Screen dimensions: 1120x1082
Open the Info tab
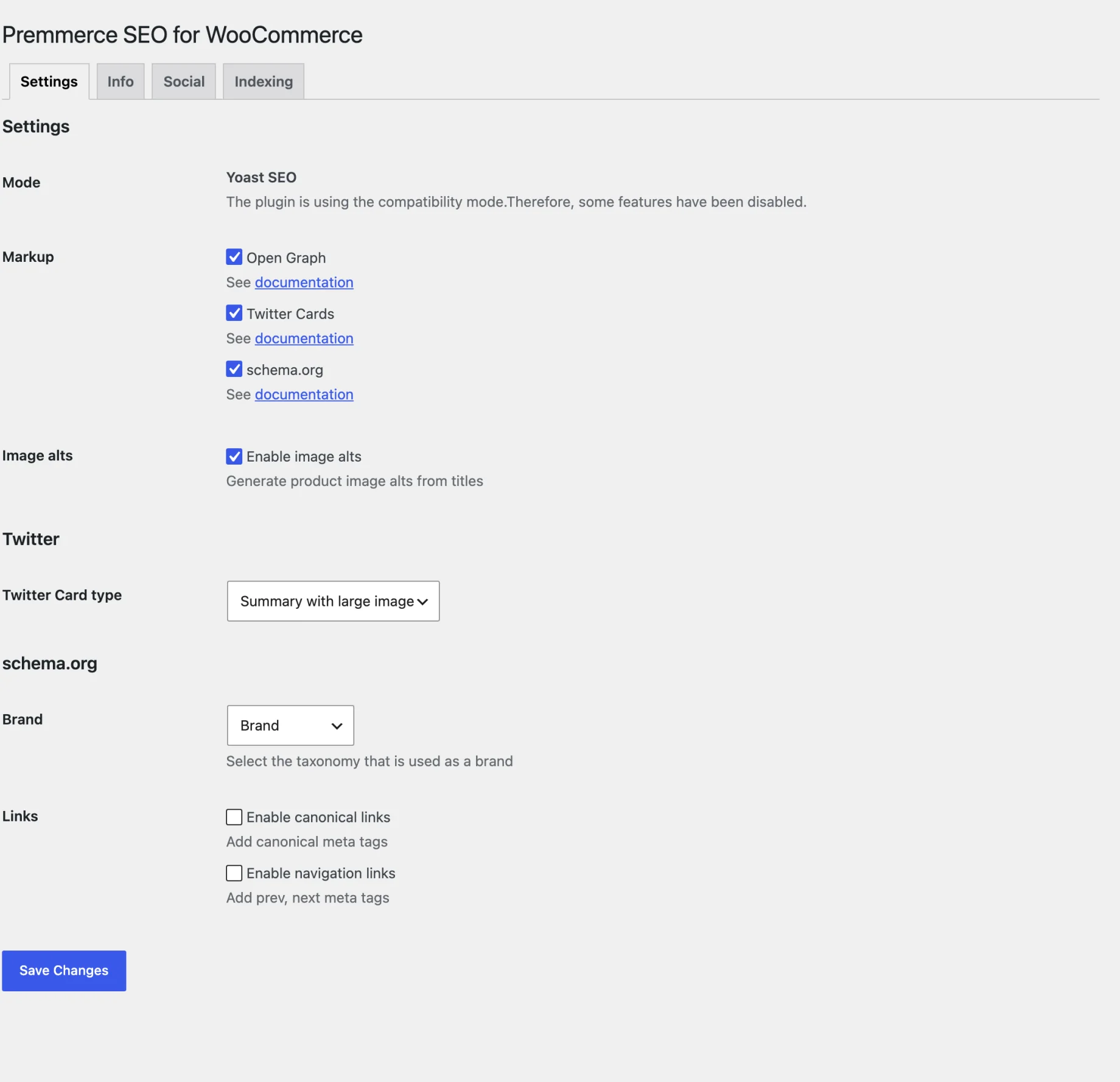coord(121,82)
